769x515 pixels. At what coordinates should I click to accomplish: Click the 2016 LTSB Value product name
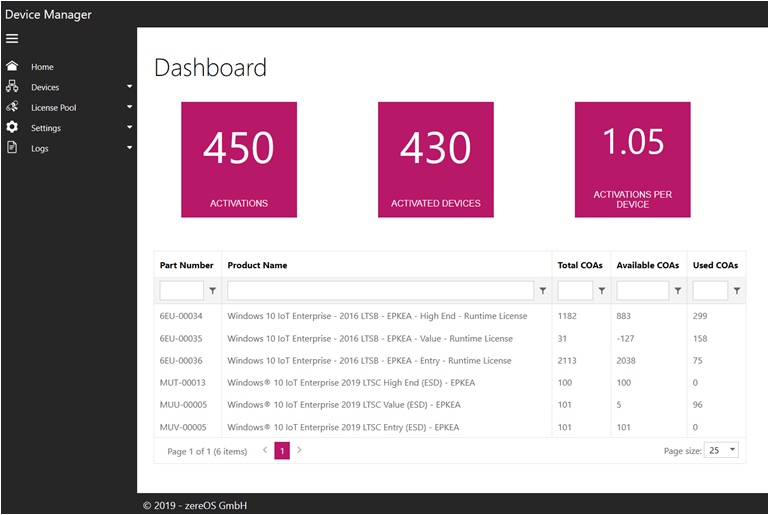(370, 338)
